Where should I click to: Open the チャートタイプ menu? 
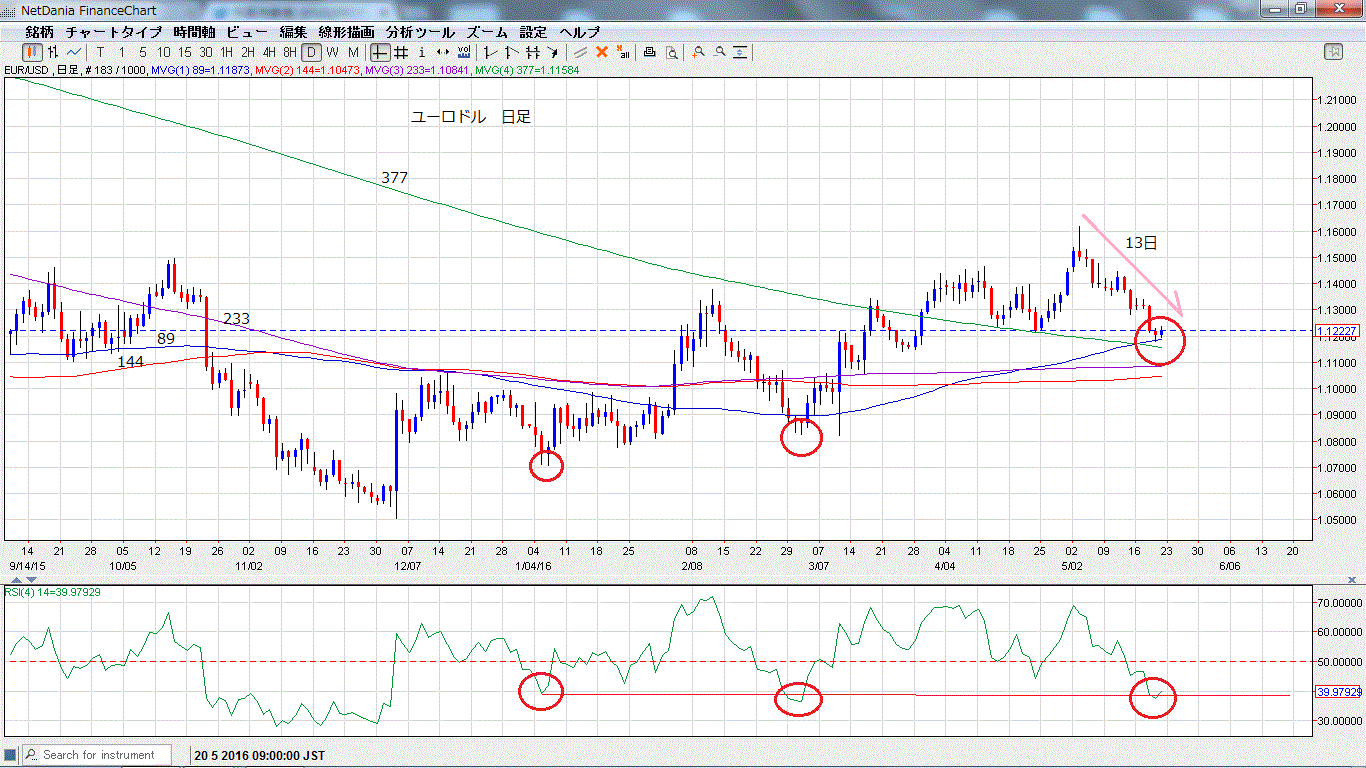[x=114, y=32]
